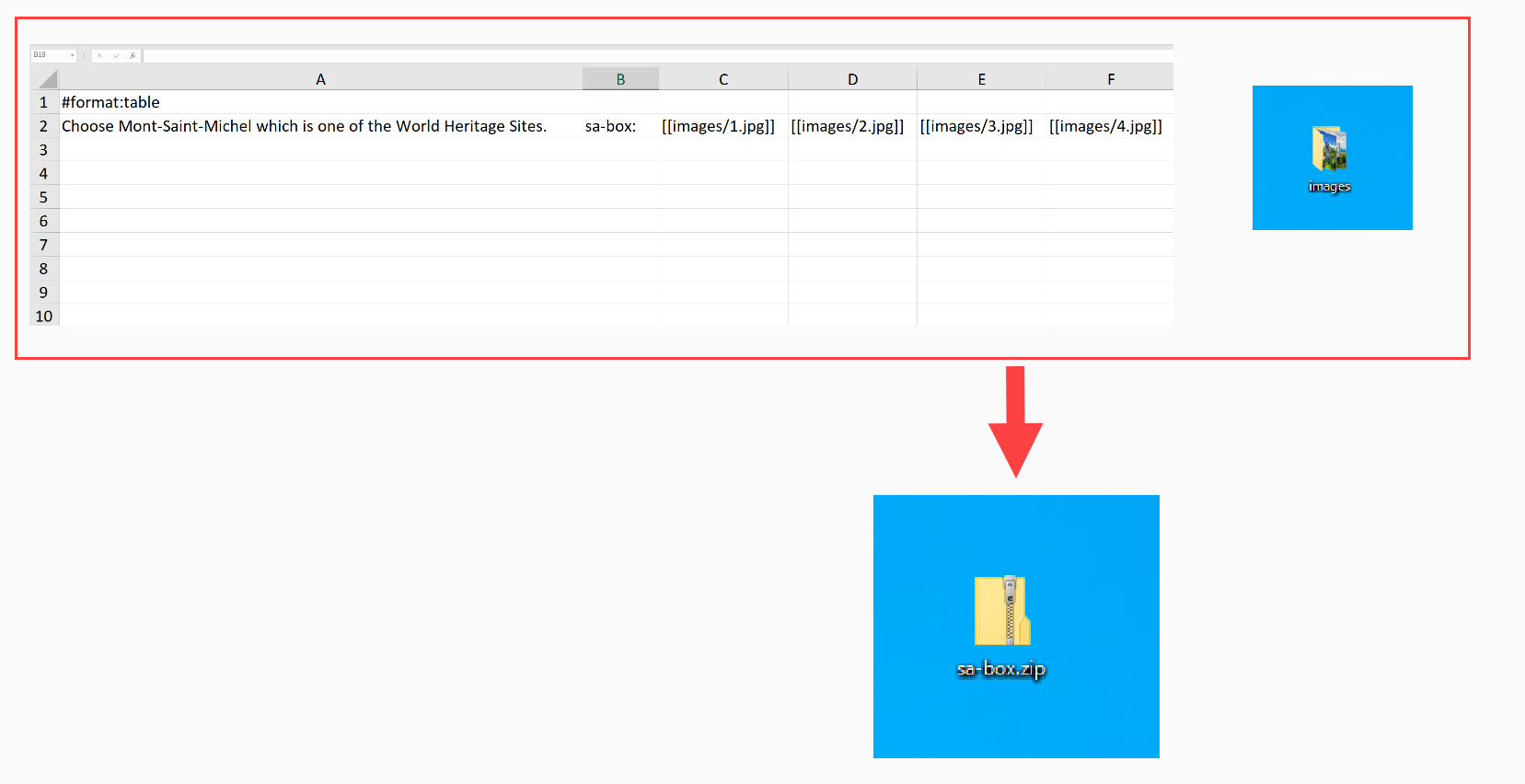Select column C header
This screenshot has width=1525, height=784.
pos(723,79)
